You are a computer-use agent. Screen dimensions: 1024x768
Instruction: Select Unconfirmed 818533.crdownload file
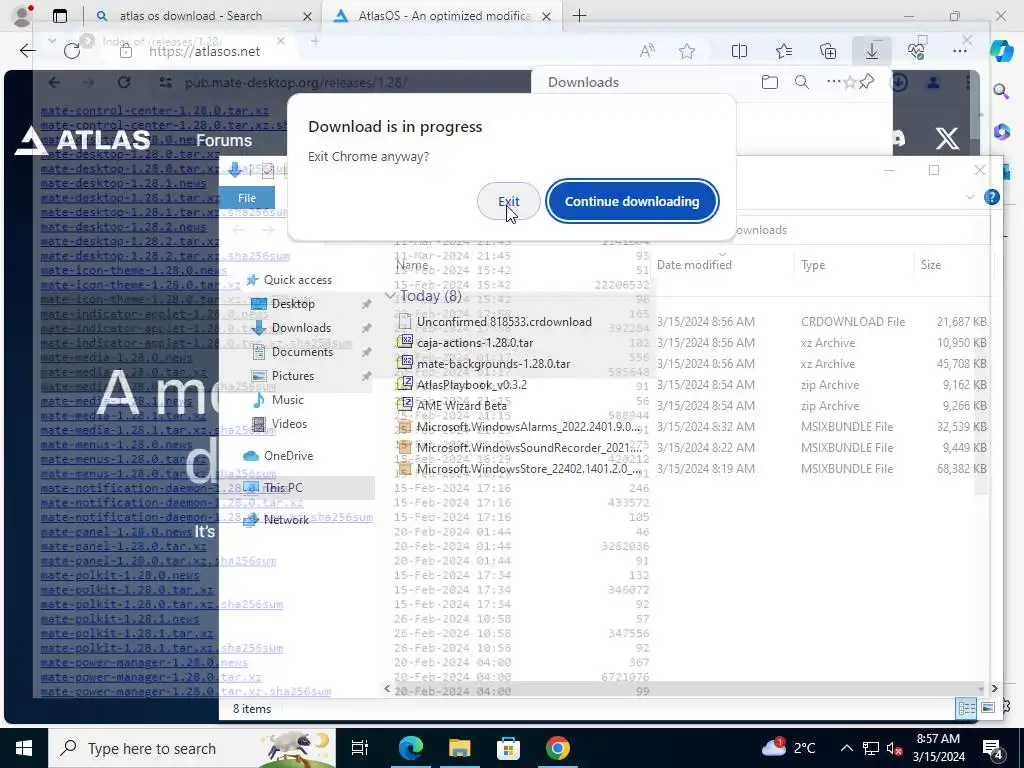tap(504, 321)
